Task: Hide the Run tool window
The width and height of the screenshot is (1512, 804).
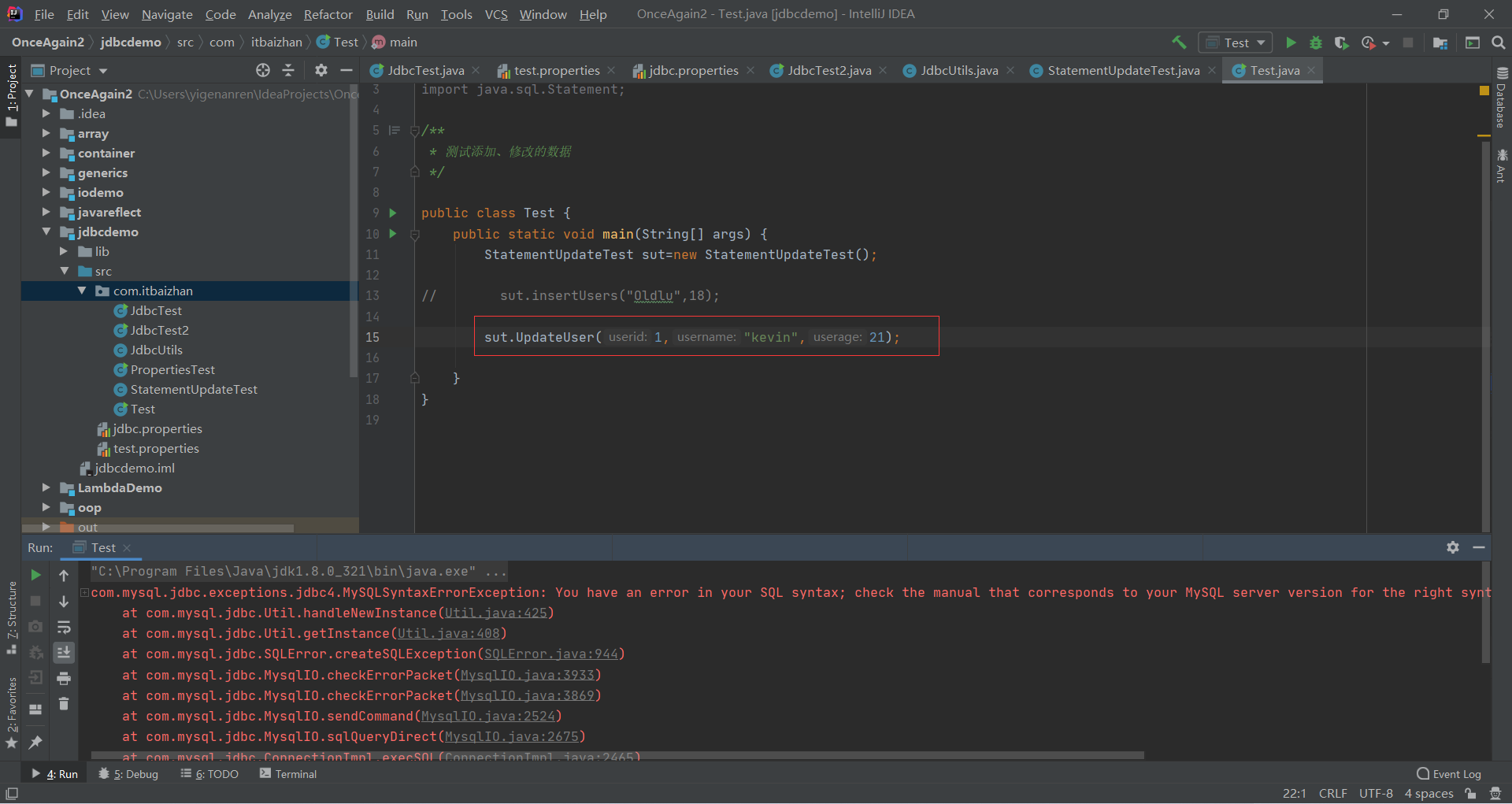Action: click(1479, 547)
